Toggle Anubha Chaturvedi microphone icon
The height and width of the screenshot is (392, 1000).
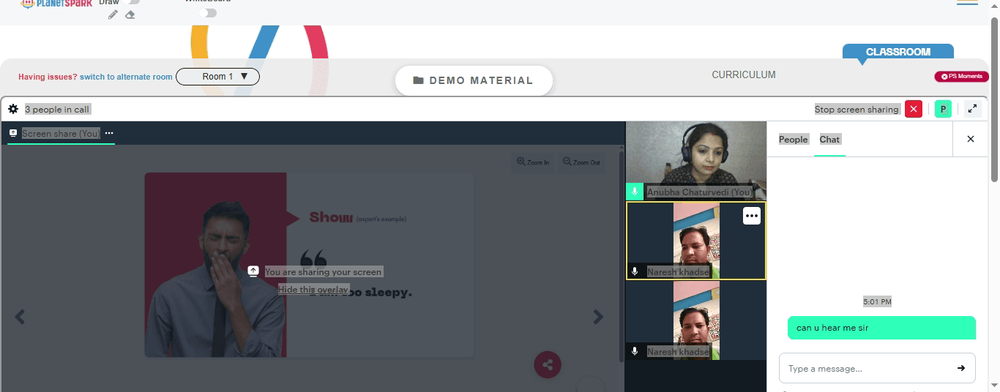[x=635, y=192]
